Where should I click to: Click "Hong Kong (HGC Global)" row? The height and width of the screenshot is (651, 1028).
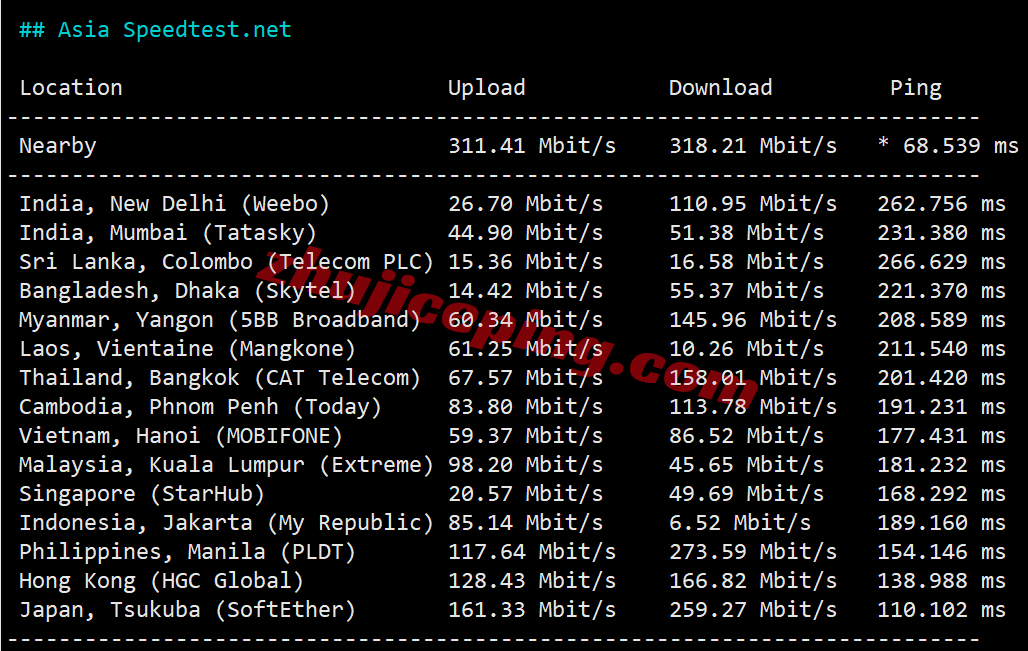(x=161, y=581)
